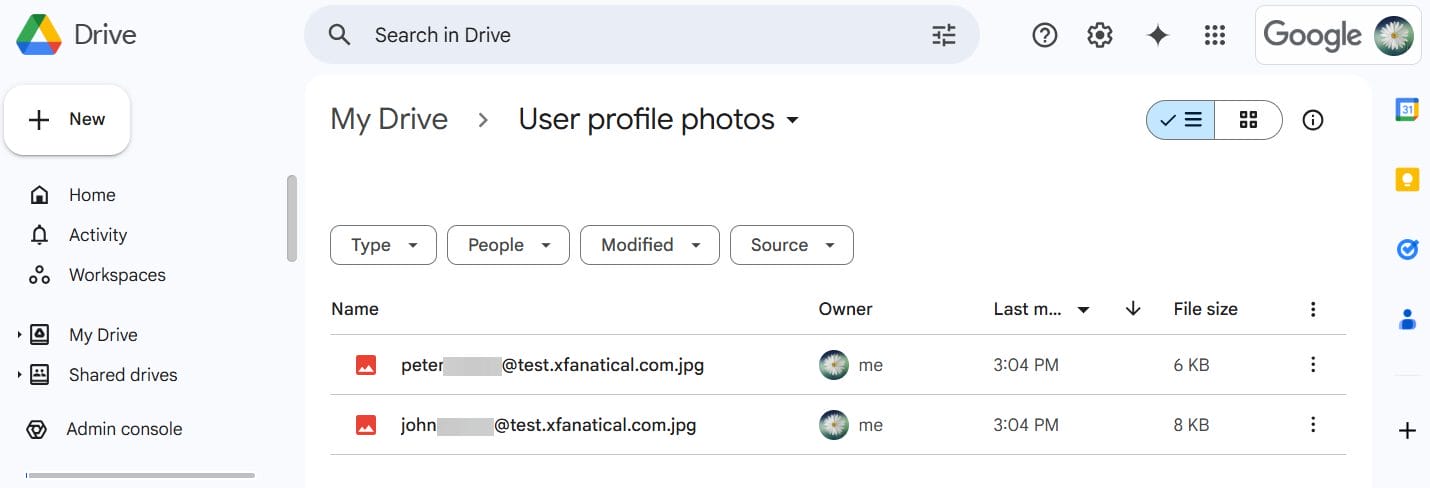Click the image icon of the john file

coord(366,425)
